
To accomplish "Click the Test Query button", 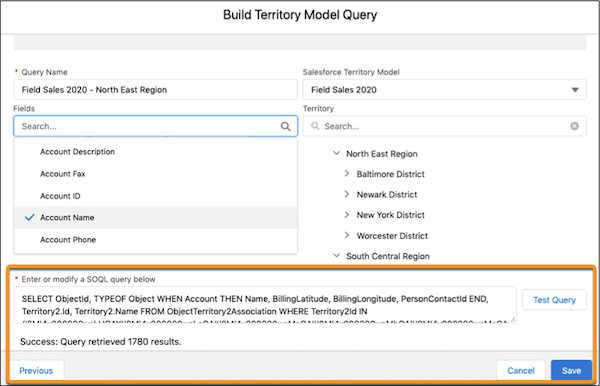I will click(554, 300).
